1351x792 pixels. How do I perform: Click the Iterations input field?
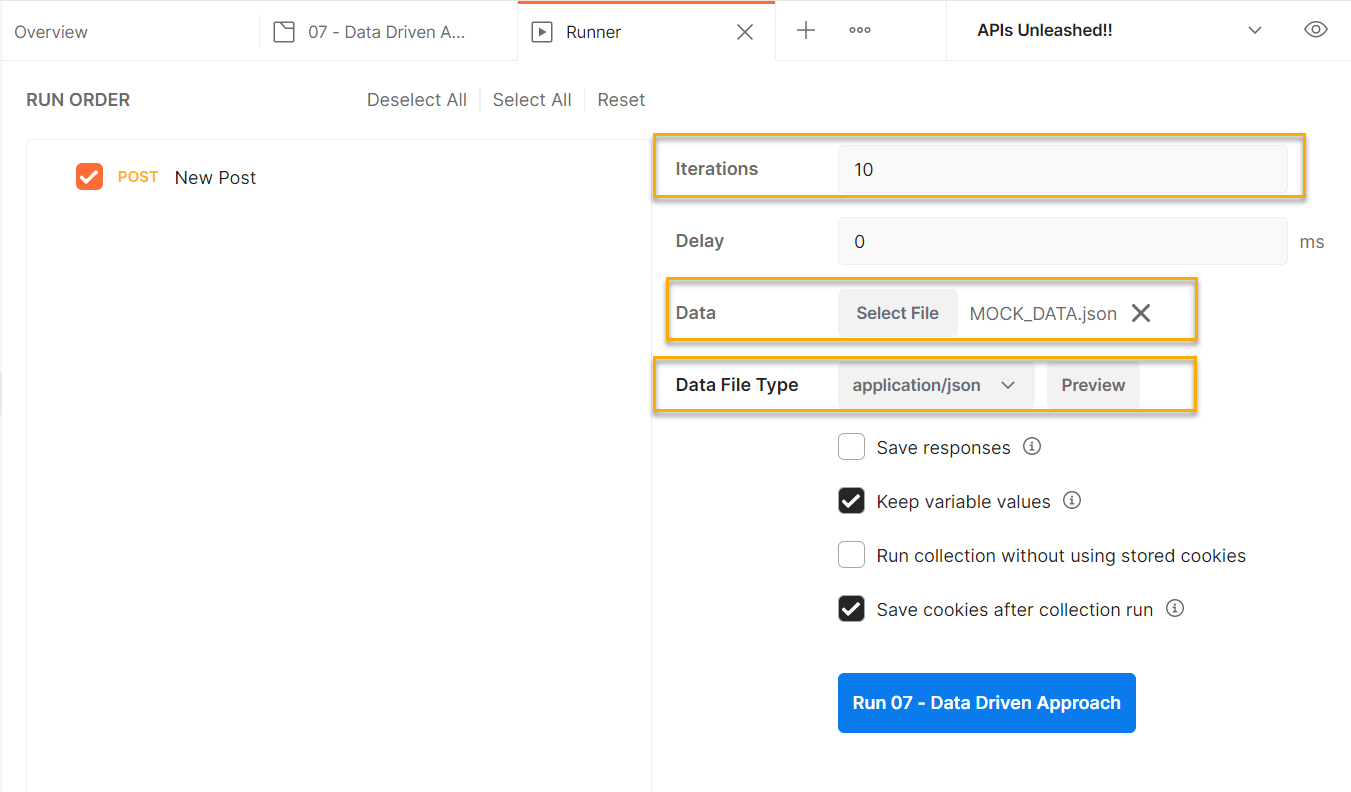click(x=1062, y=169)
